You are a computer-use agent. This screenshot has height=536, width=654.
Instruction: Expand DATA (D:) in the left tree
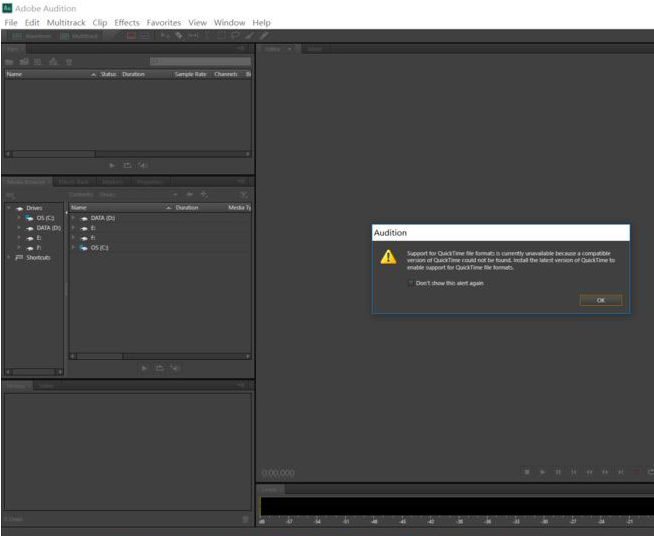[x=19, y=228]
